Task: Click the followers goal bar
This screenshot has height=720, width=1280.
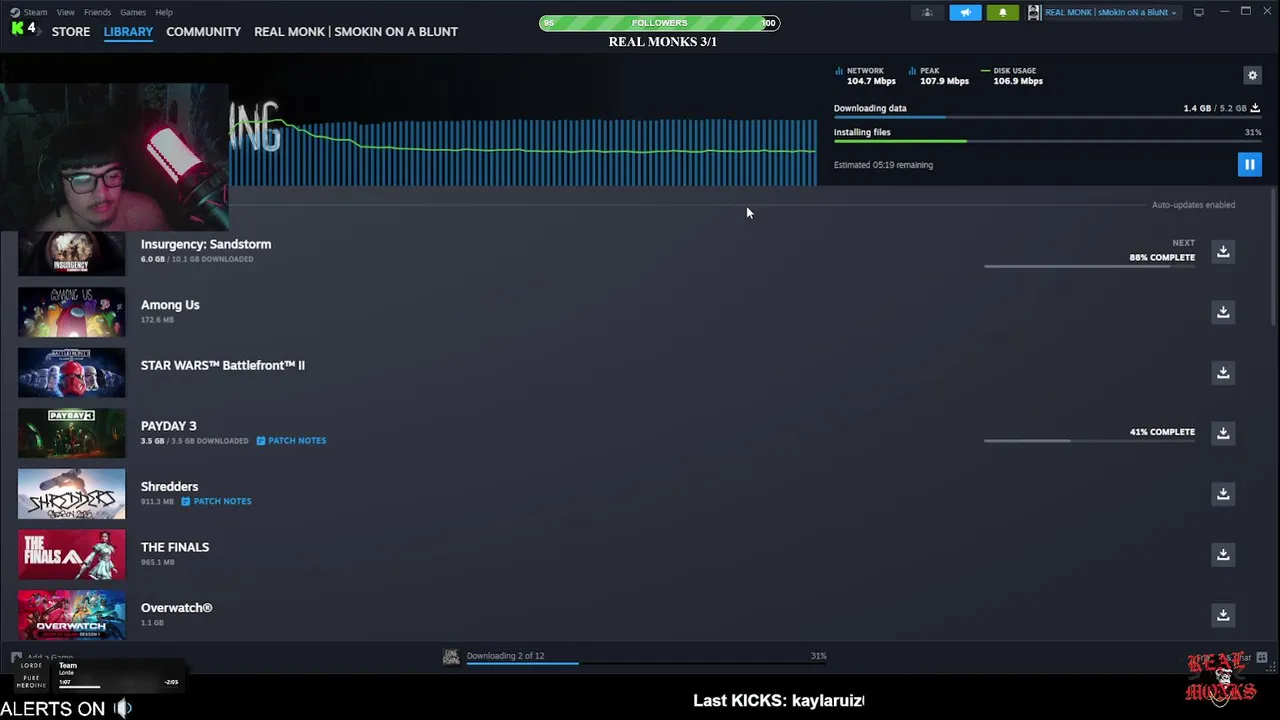Action: 660,23
